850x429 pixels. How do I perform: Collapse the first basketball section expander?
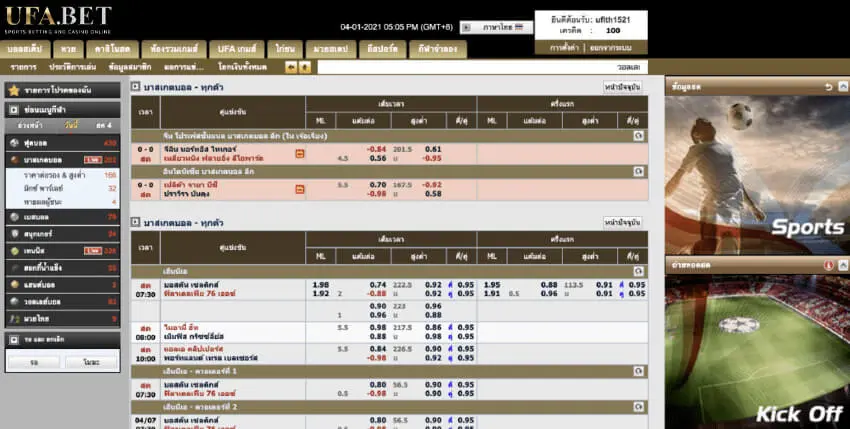point(136,87)
